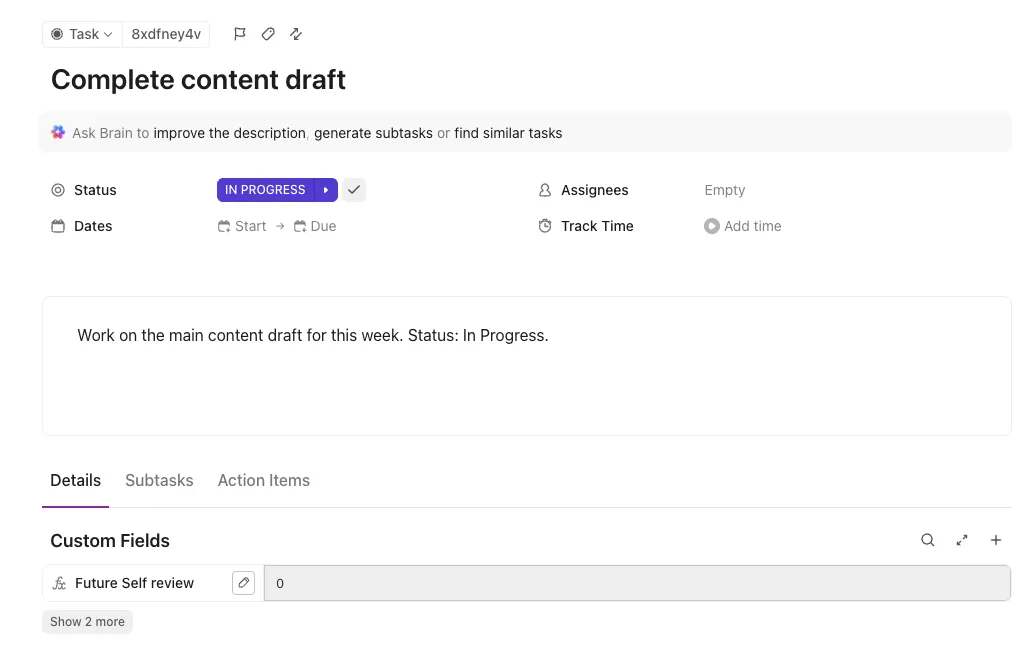The image size is (1027, 645).
Task: Add a custom field with the plus icon
Action: click(996, 540)
